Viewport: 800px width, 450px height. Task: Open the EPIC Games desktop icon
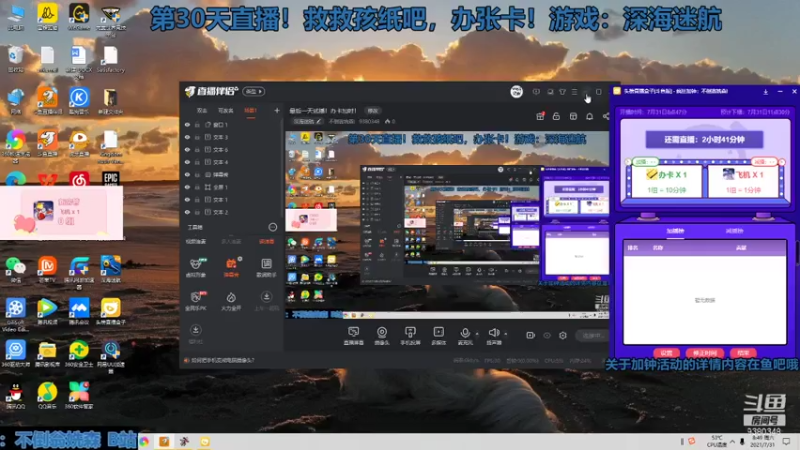tap(111, 179)
